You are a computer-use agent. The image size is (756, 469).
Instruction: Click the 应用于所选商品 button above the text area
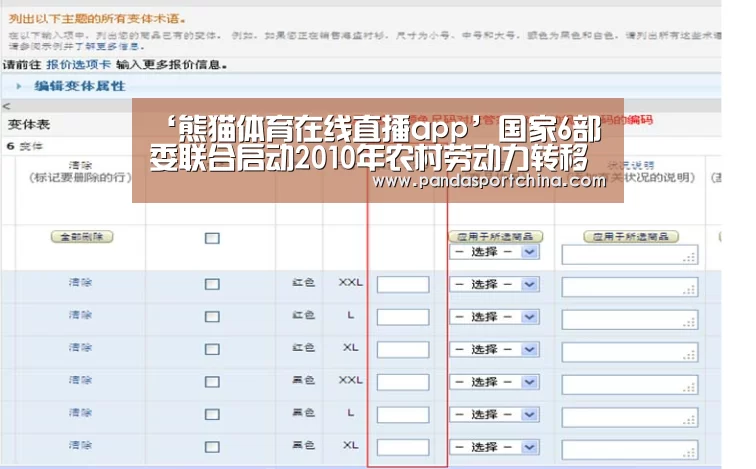pyautogui.click(x=631, y=236)
